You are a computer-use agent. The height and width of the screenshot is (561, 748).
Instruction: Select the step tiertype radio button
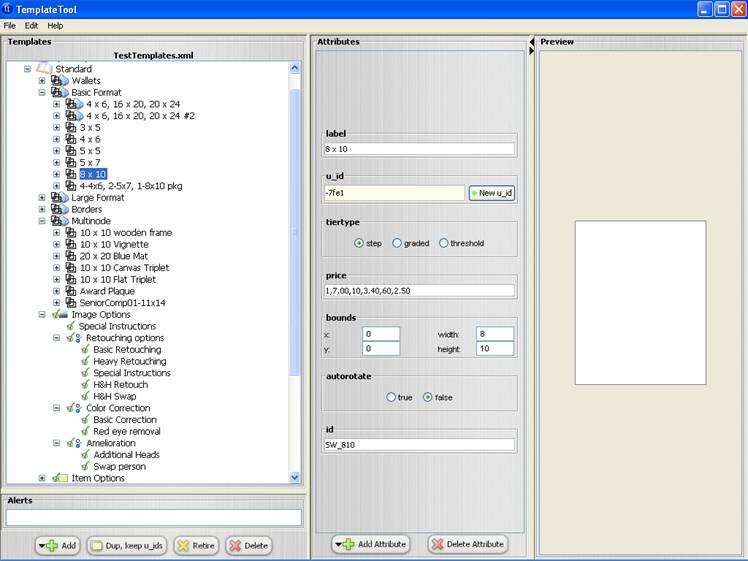[359, 243]
